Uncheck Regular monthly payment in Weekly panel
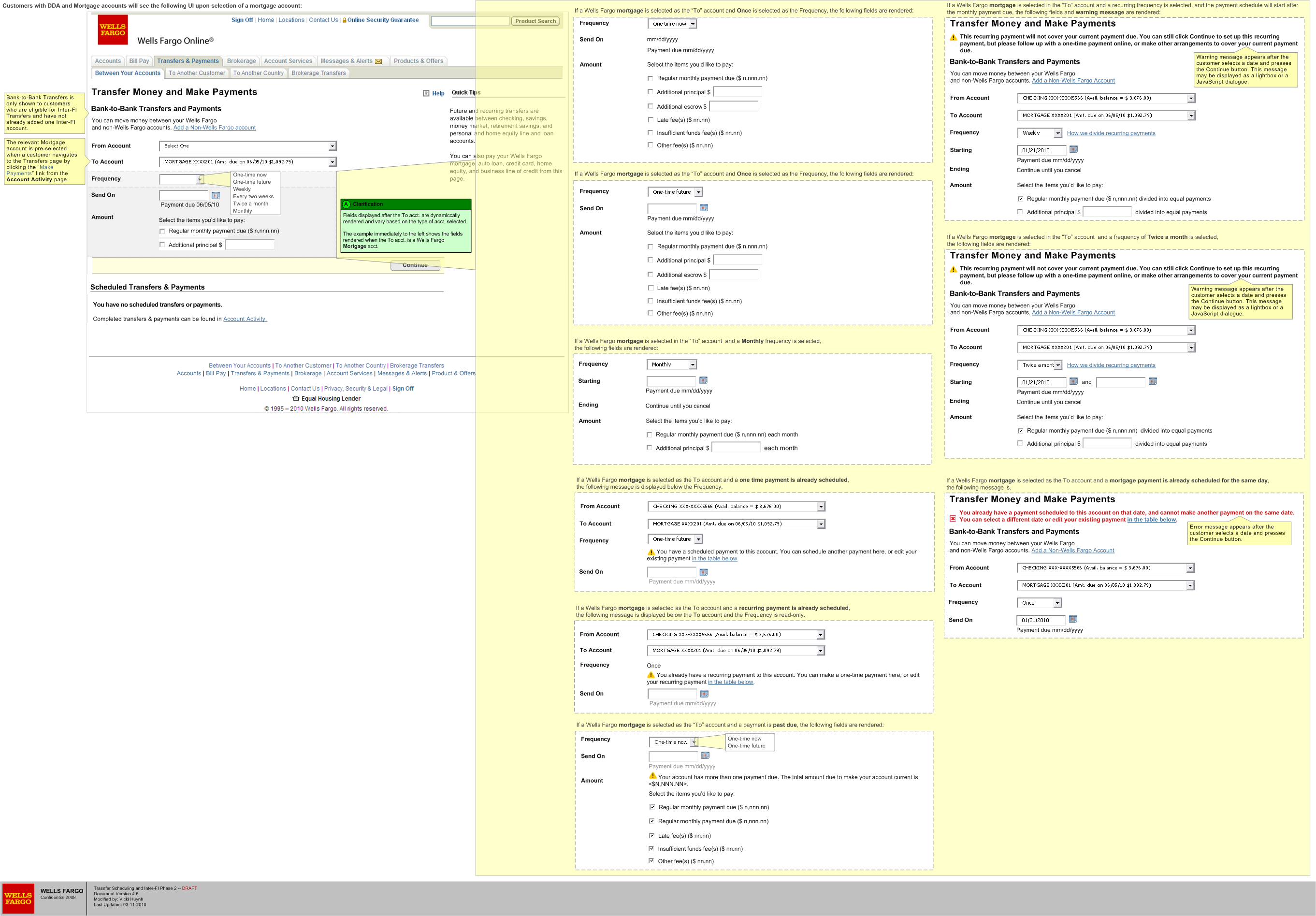 pos(1020,198)
